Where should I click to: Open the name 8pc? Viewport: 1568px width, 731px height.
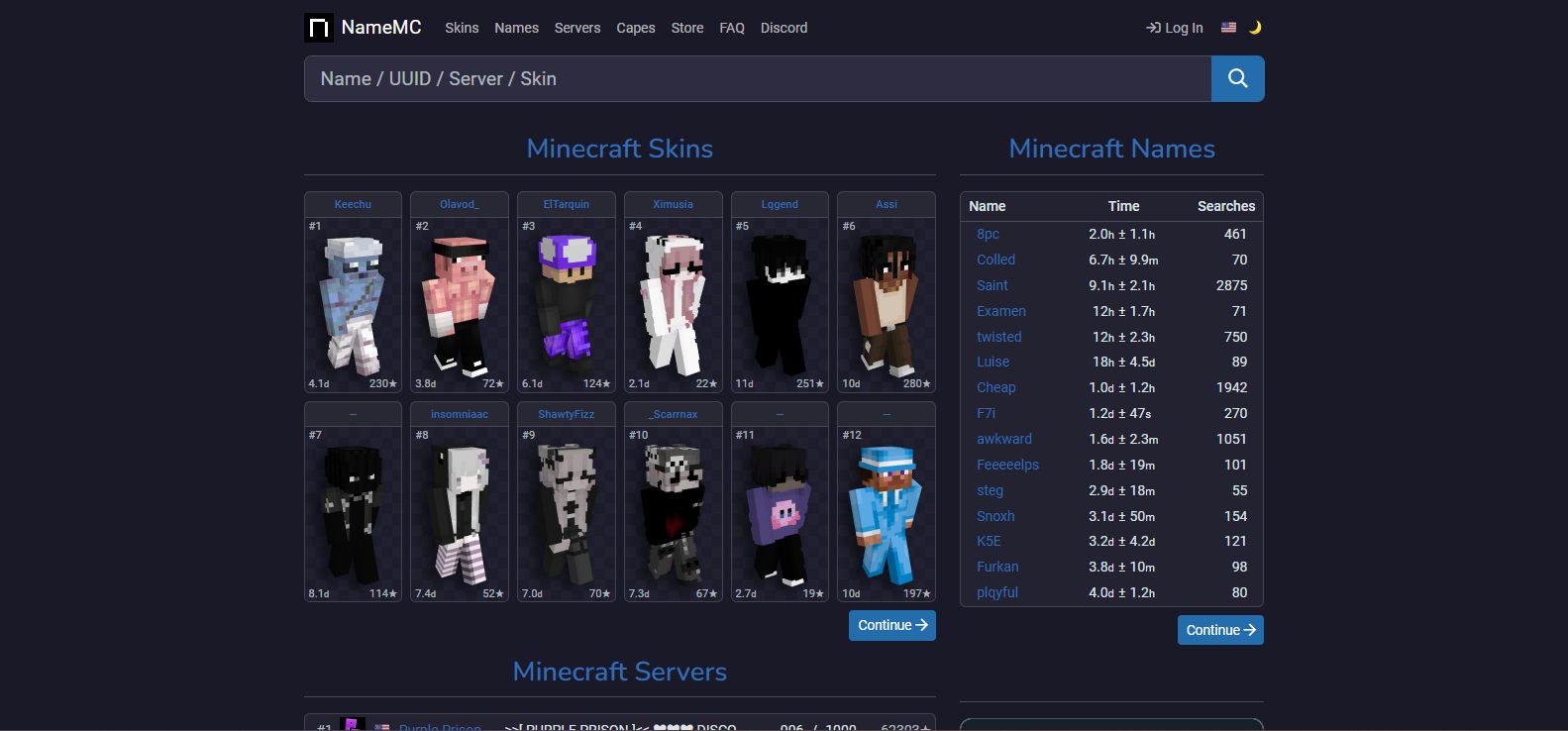pos(988,234)
